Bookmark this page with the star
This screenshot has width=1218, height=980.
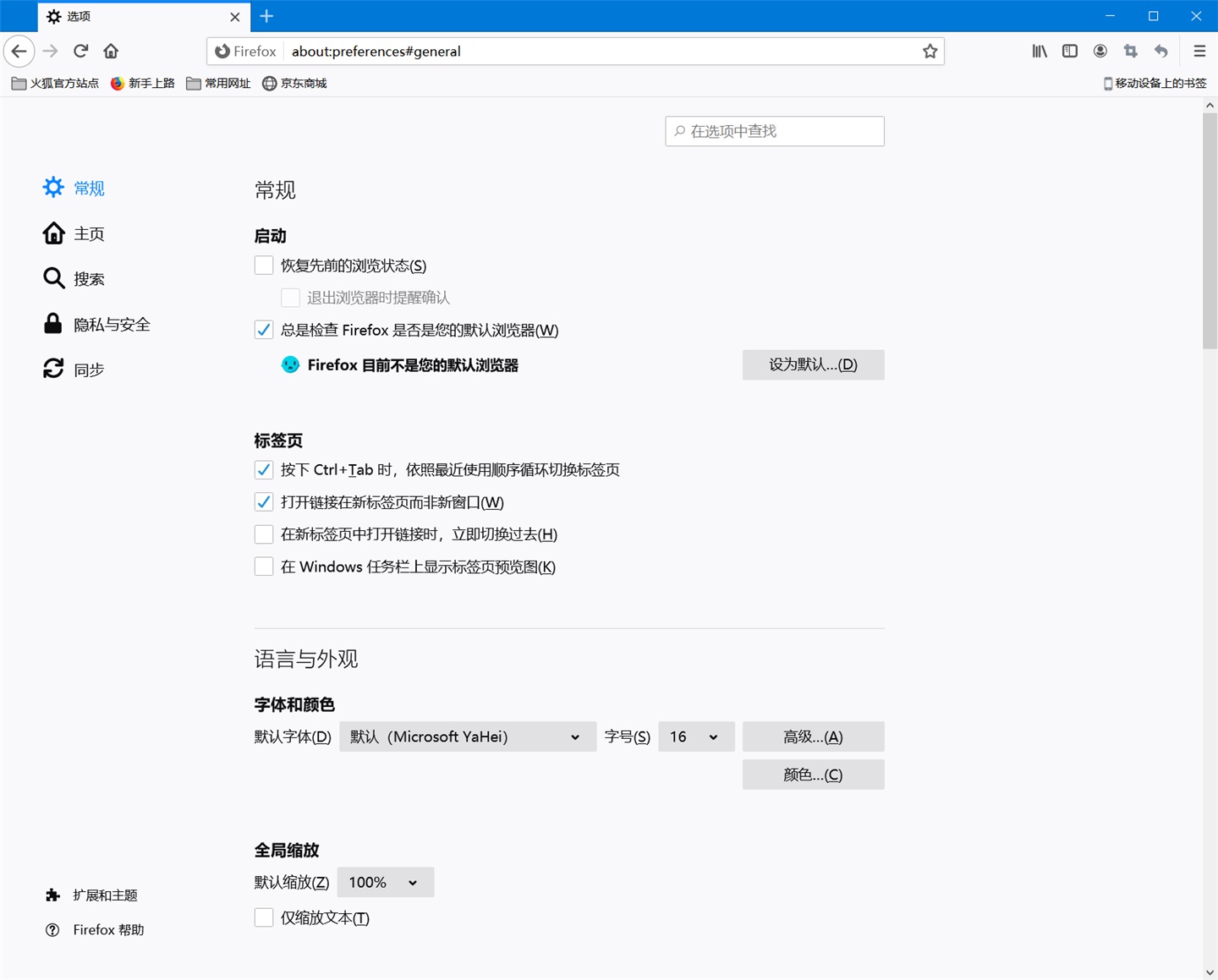(x=930, y=52)
